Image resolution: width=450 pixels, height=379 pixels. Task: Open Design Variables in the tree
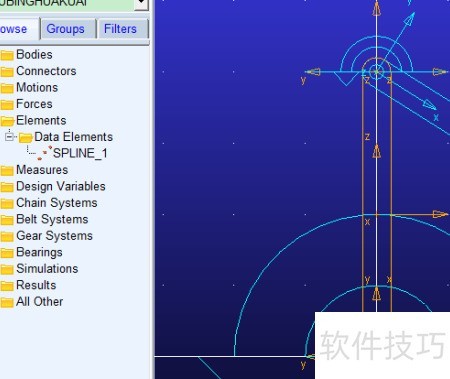61,187
